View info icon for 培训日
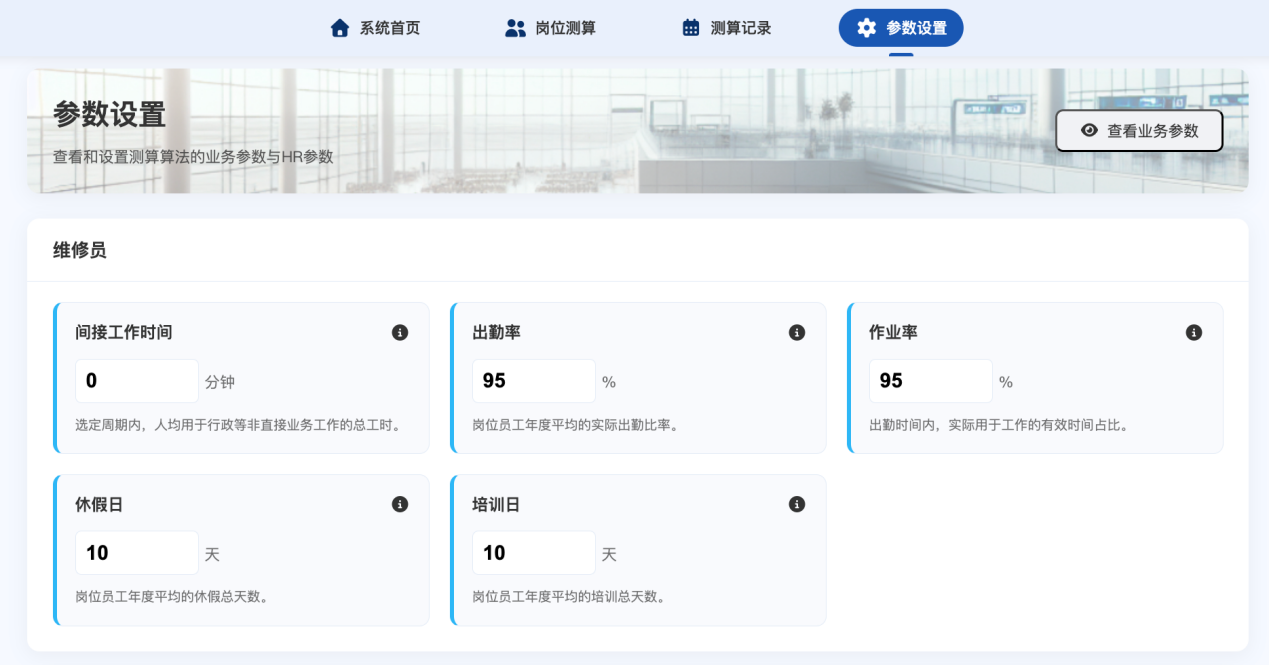 (x=797, y=505)
